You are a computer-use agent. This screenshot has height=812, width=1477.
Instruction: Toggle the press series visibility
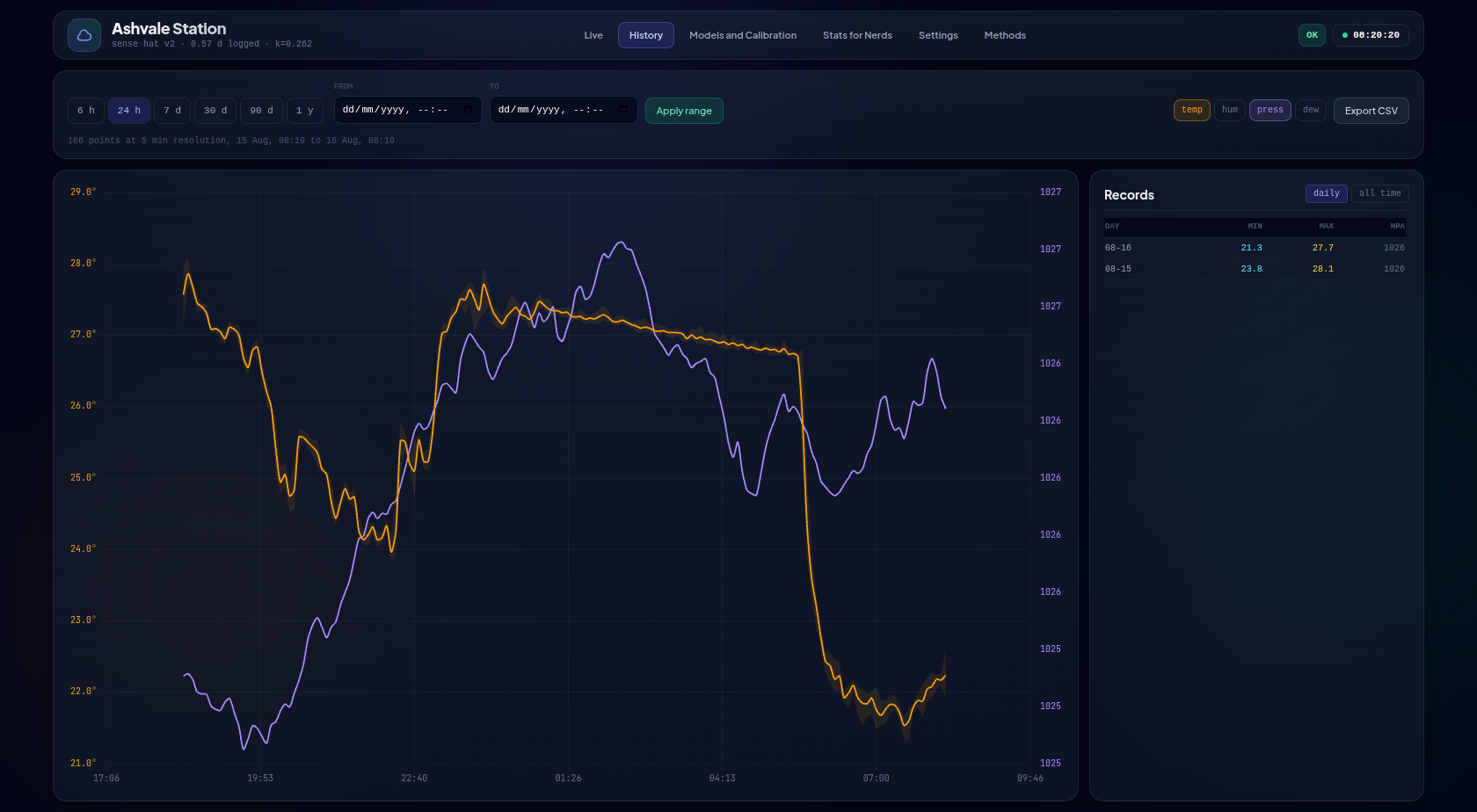(1270, 110)
